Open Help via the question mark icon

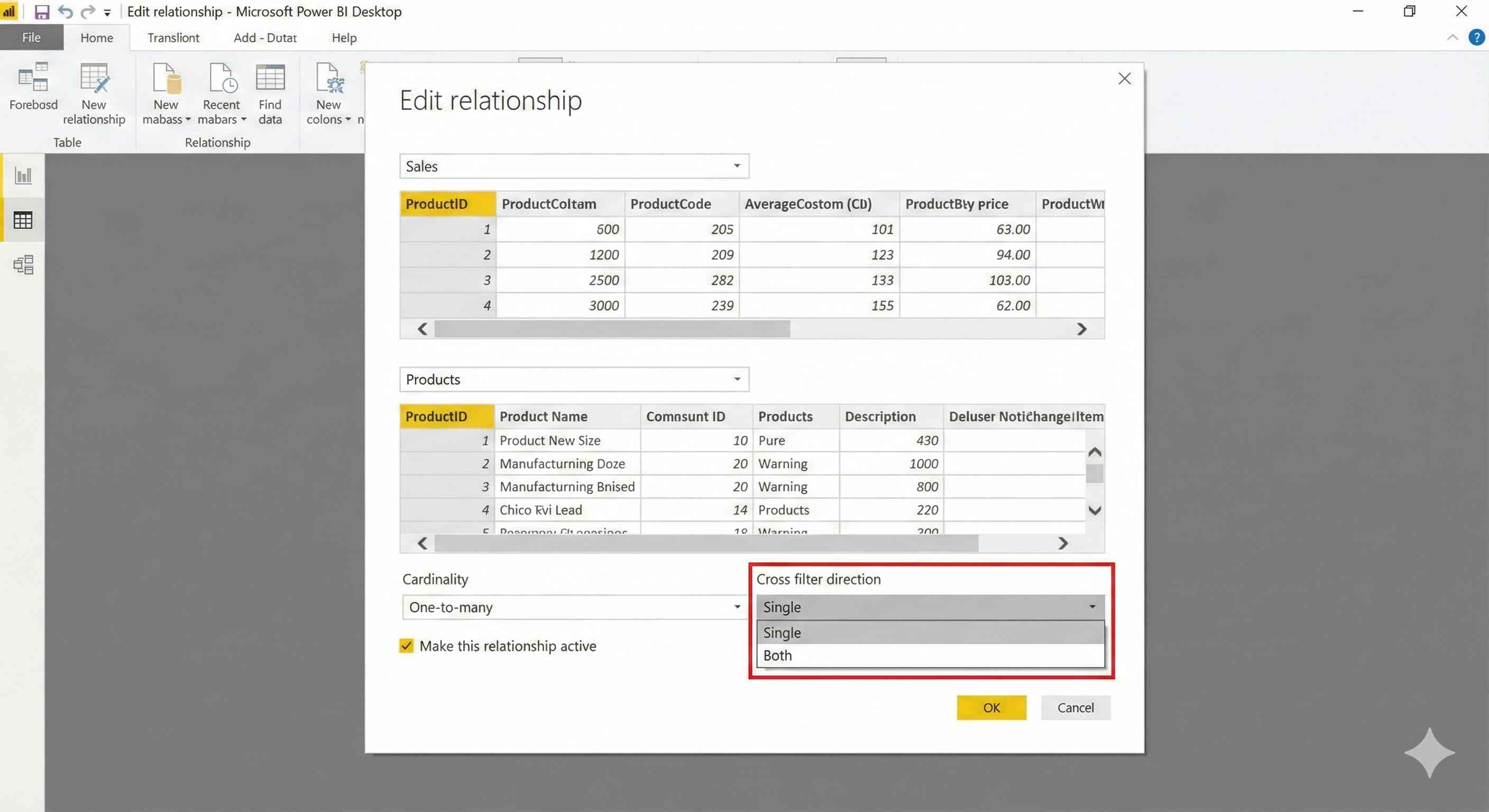click(1476, 37)
